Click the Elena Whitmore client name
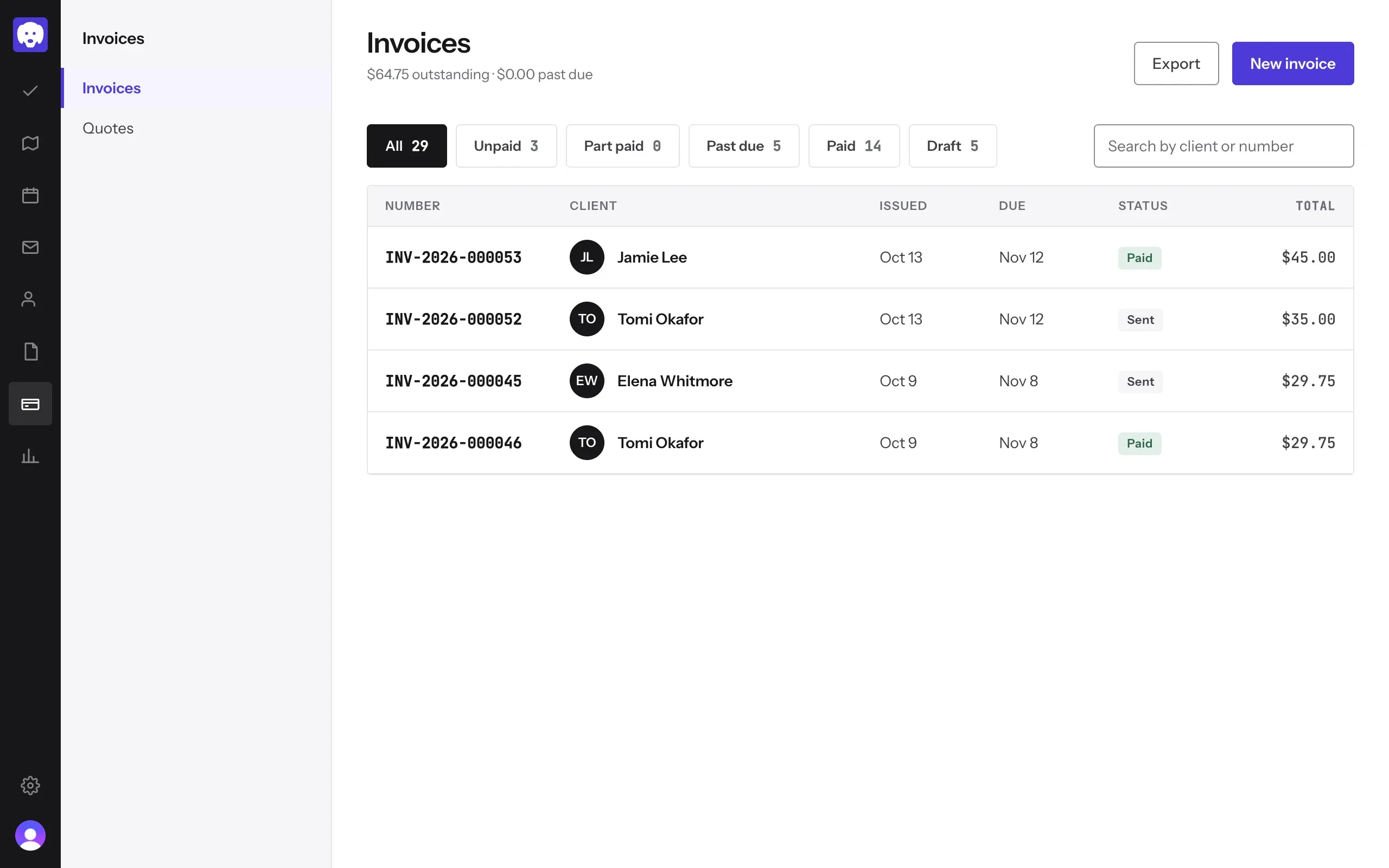 (674, 381)
